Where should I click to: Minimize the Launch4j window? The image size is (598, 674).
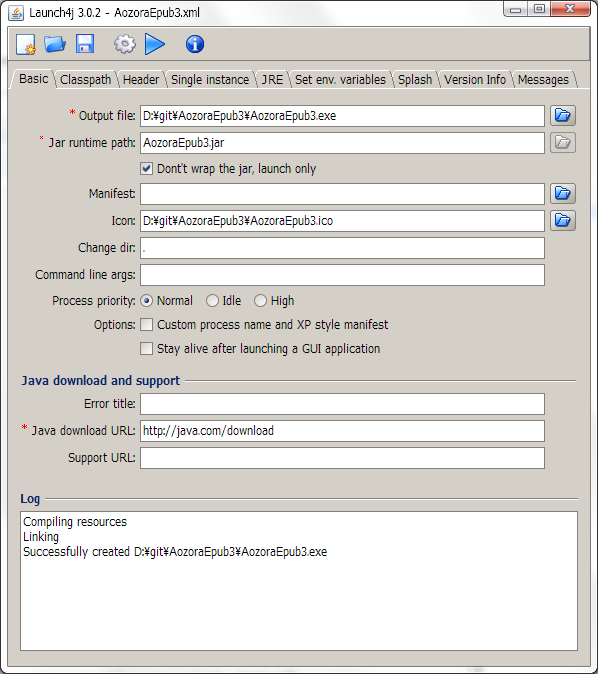[x=515, y=9]
